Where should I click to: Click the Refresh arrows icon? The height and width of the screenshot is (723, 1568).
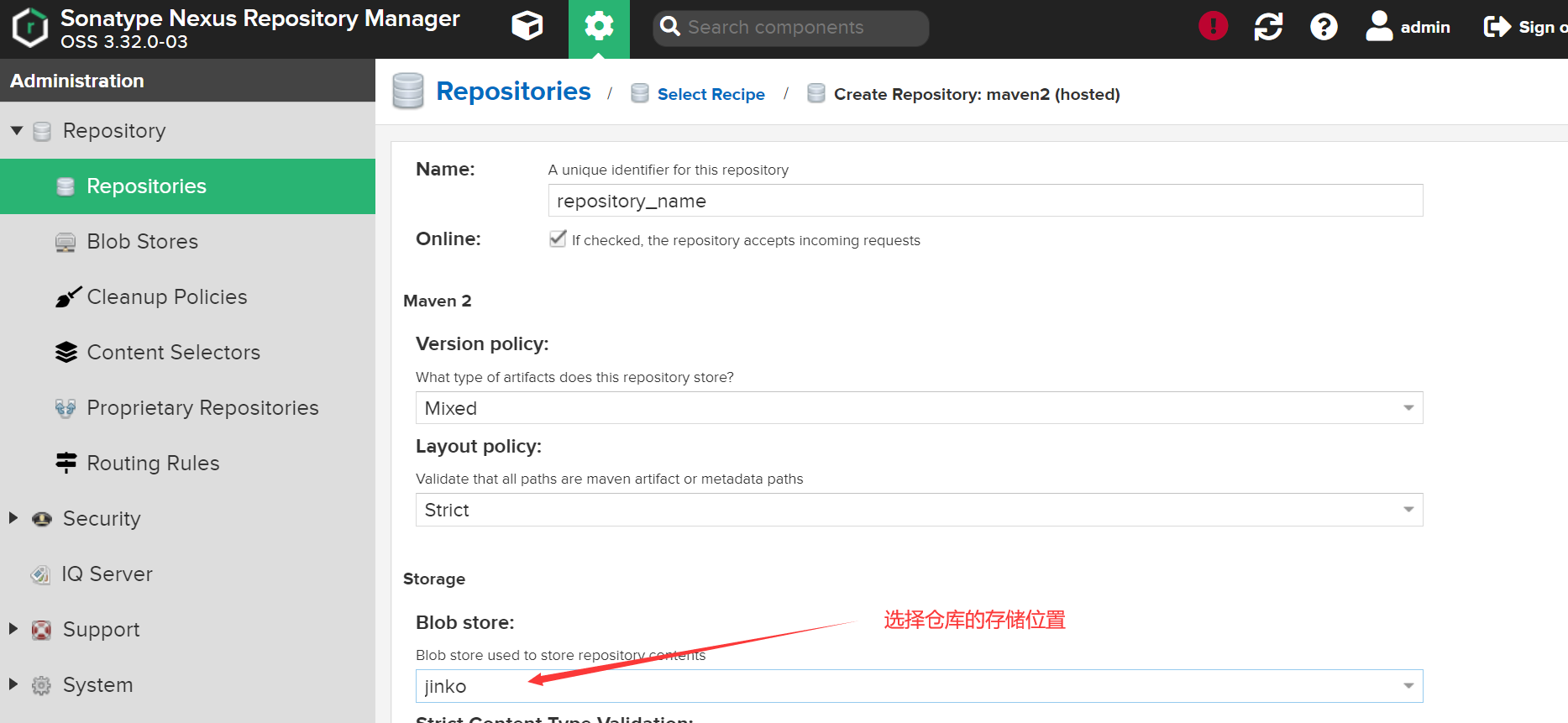coord(1268,27)
